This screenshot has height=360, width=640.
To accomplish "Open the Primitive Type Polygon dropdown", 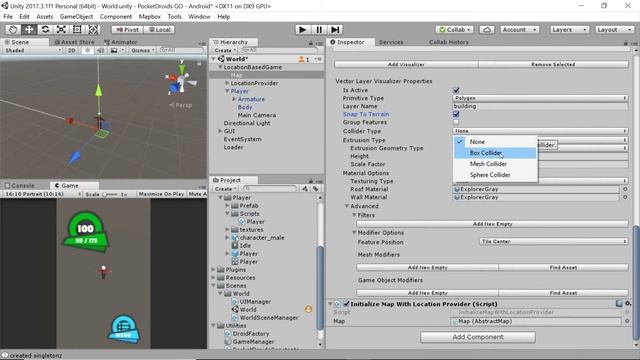I will click(540, 98).
